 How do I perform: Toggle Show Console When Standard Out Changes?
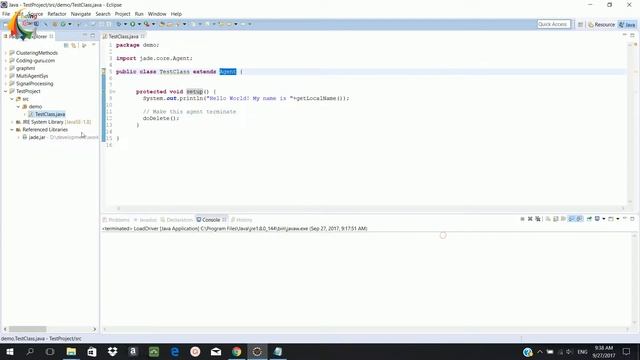coord(571,219)
